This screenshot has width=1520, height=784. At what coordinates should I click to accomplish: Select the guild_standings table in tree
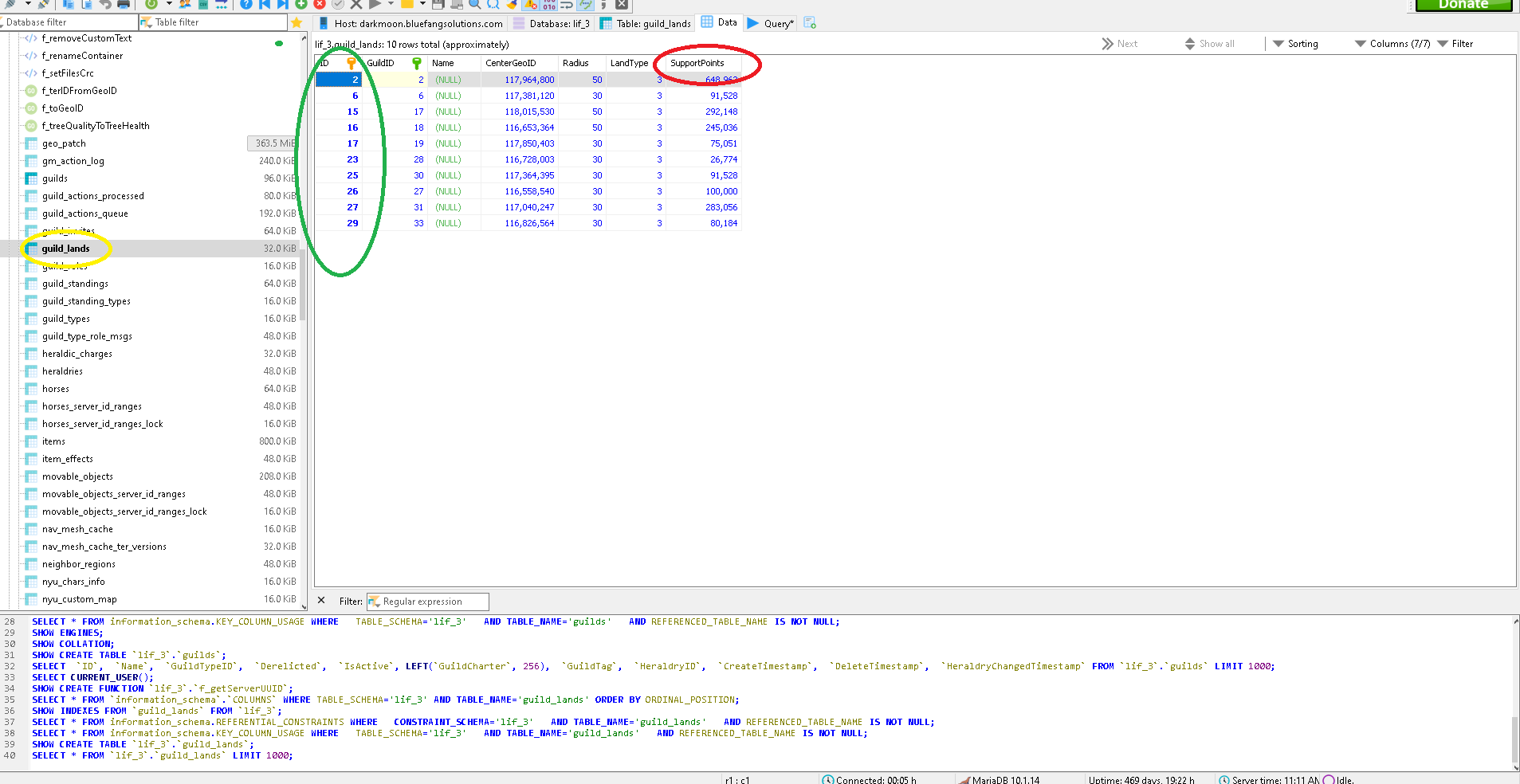(75, 284)
